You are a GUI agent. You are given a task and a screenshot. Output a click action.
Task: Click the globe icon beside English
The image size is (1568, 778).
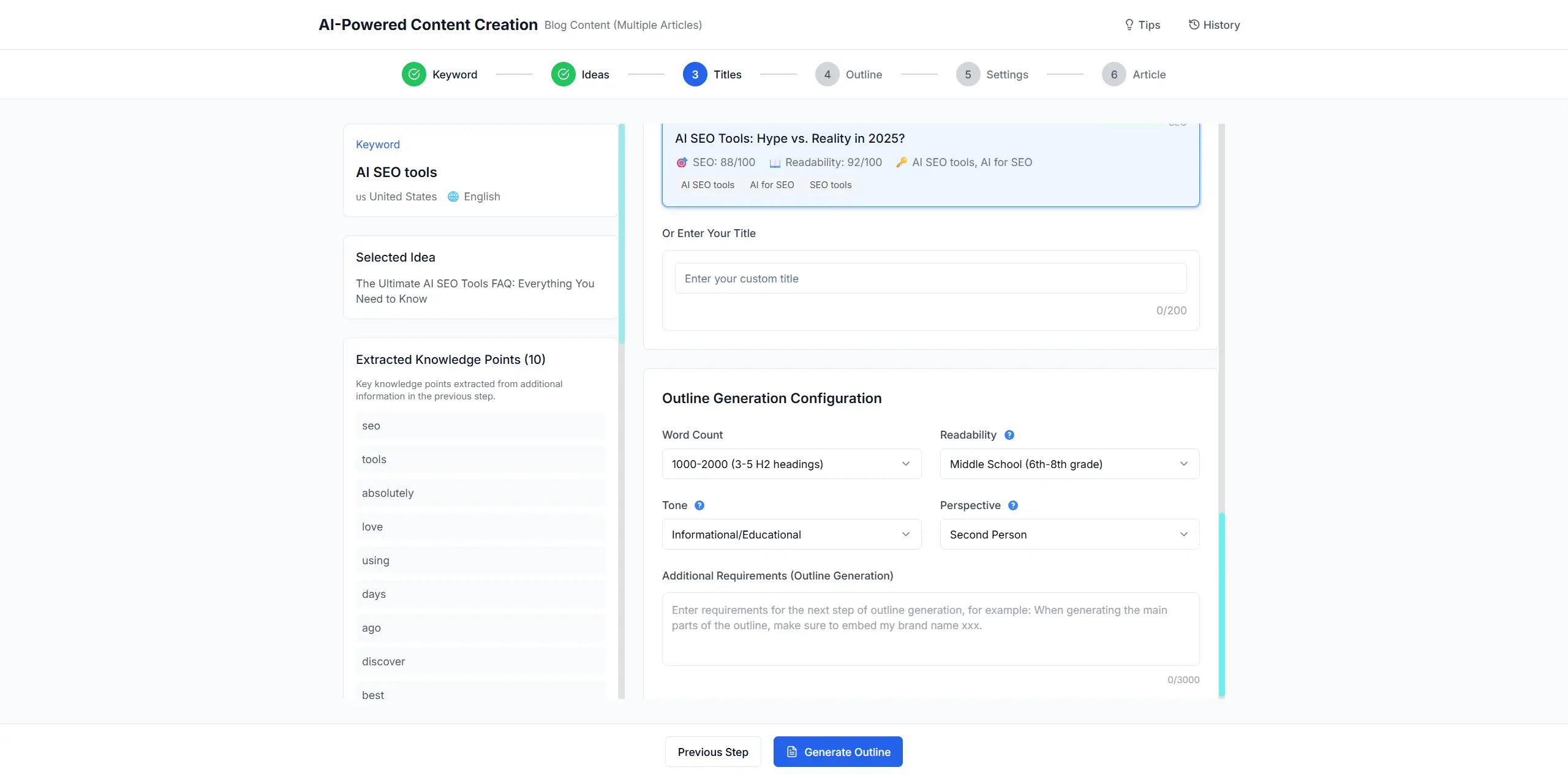(x=453, y=197)
